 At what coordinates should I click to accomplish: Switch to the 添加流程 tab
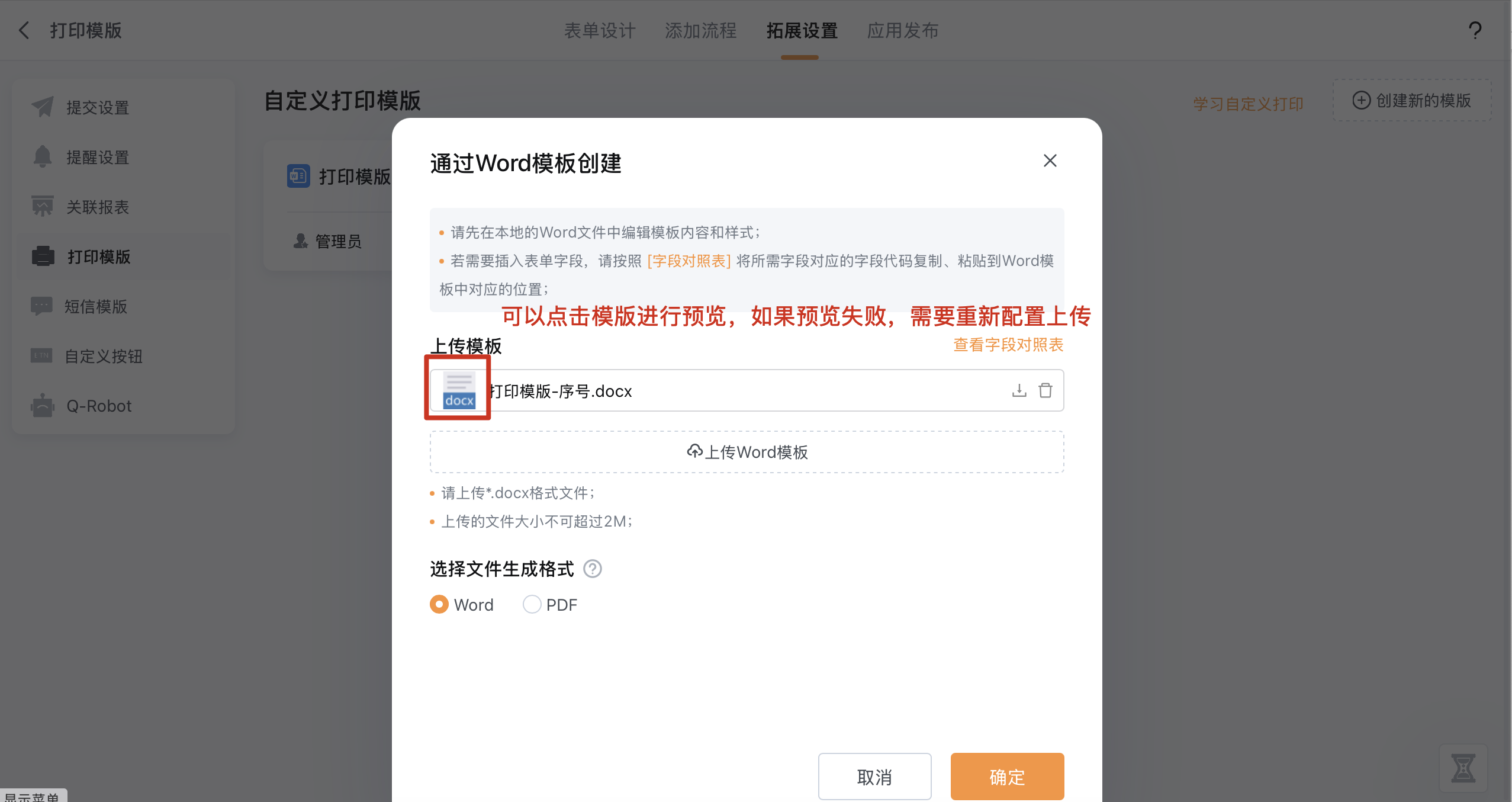pyautogui.click(x=701, y=30)
